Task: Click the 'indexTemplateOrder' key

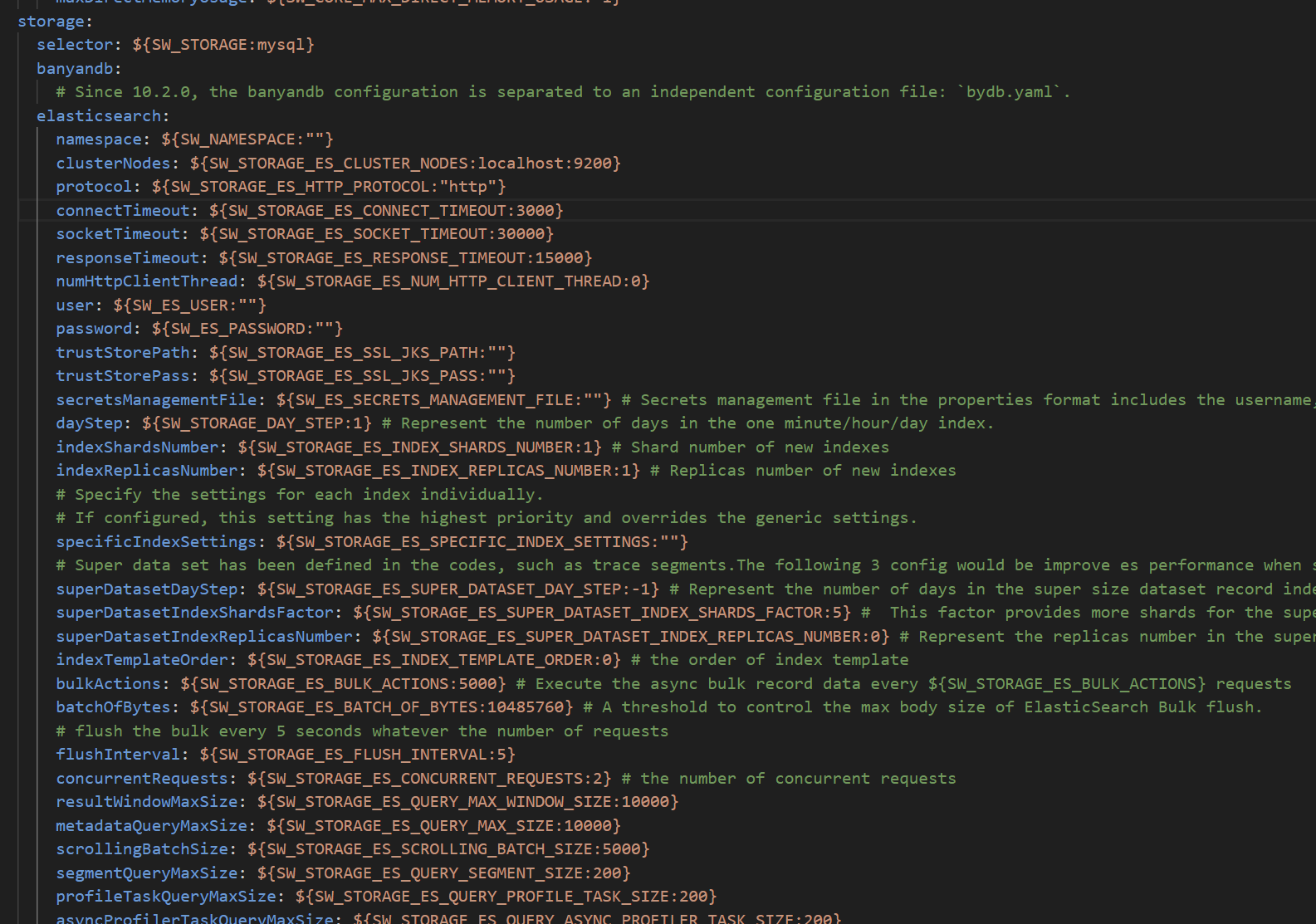Action: pyautogui.click(x=142, y=660)
